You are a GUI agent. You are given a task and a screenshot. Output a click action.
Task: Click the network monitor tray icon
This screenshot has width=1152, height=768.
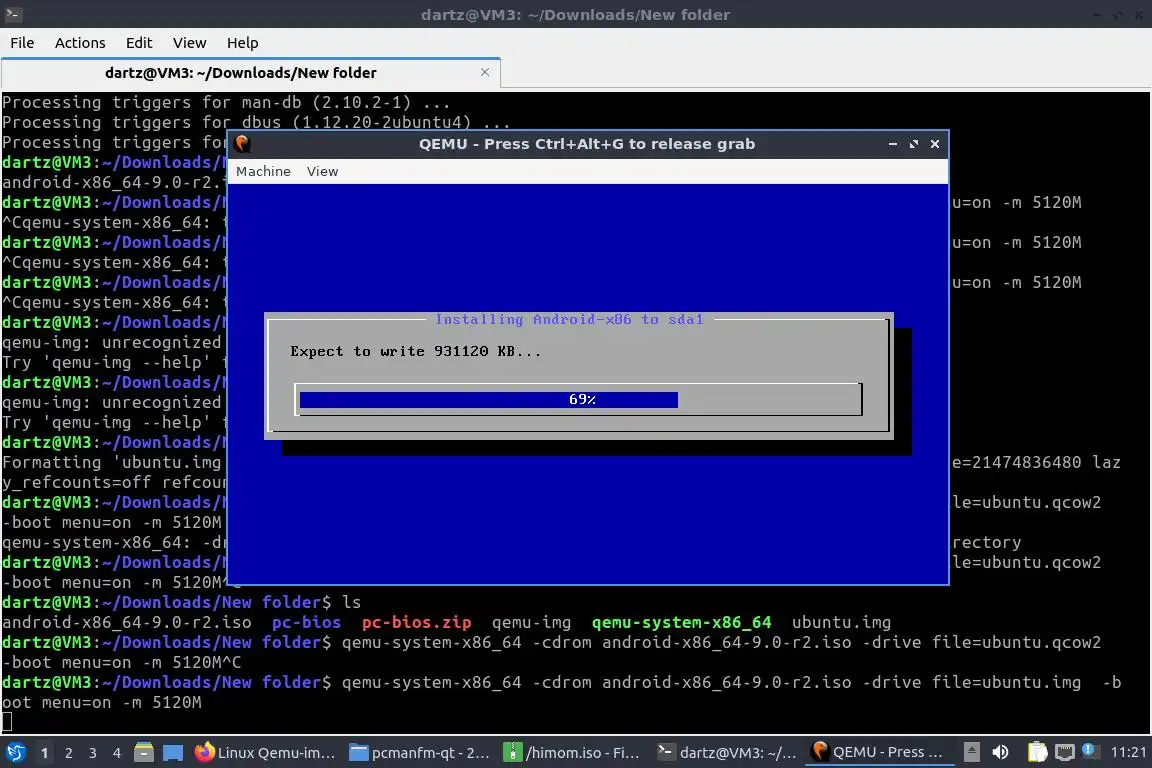pyautogui.click(x=1065, y=752)
